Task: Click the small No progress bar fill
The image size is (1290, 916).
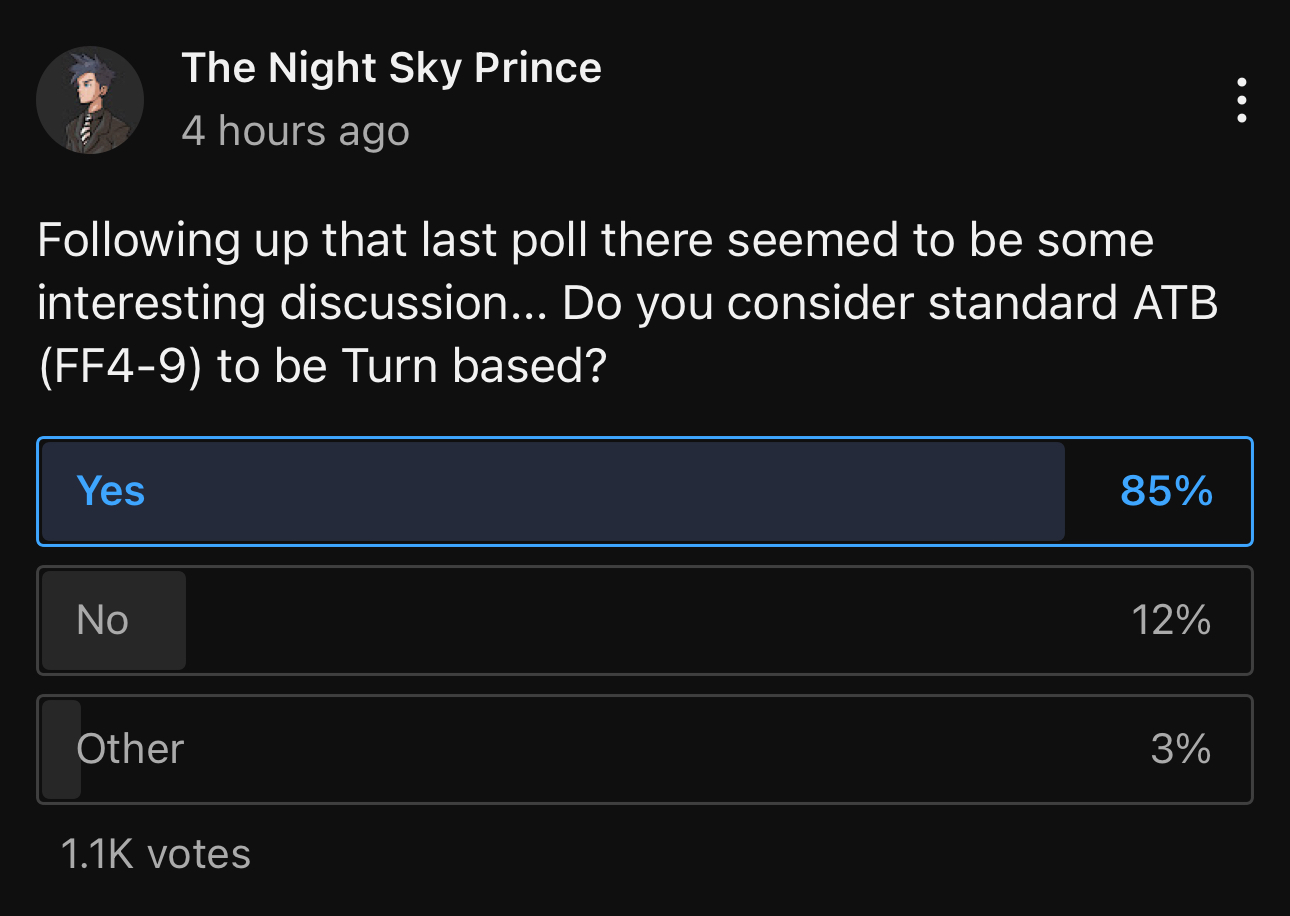Action: (114, 620)
